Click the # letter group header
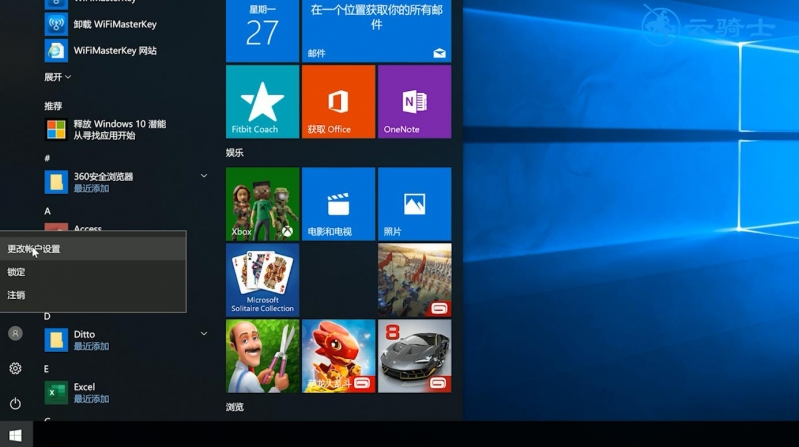The image size is (799, 447). coord(47,158)
